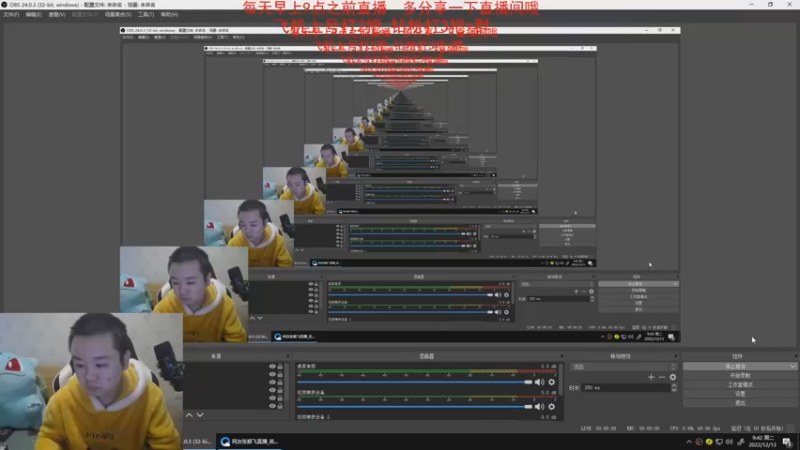
Task: Pop out the sources dock panel
Action: point(288,356)
